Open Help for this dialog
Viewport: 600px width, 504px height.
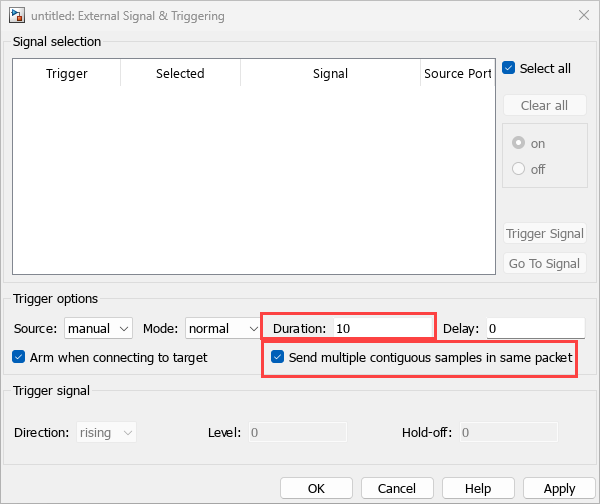click(478, 489)
